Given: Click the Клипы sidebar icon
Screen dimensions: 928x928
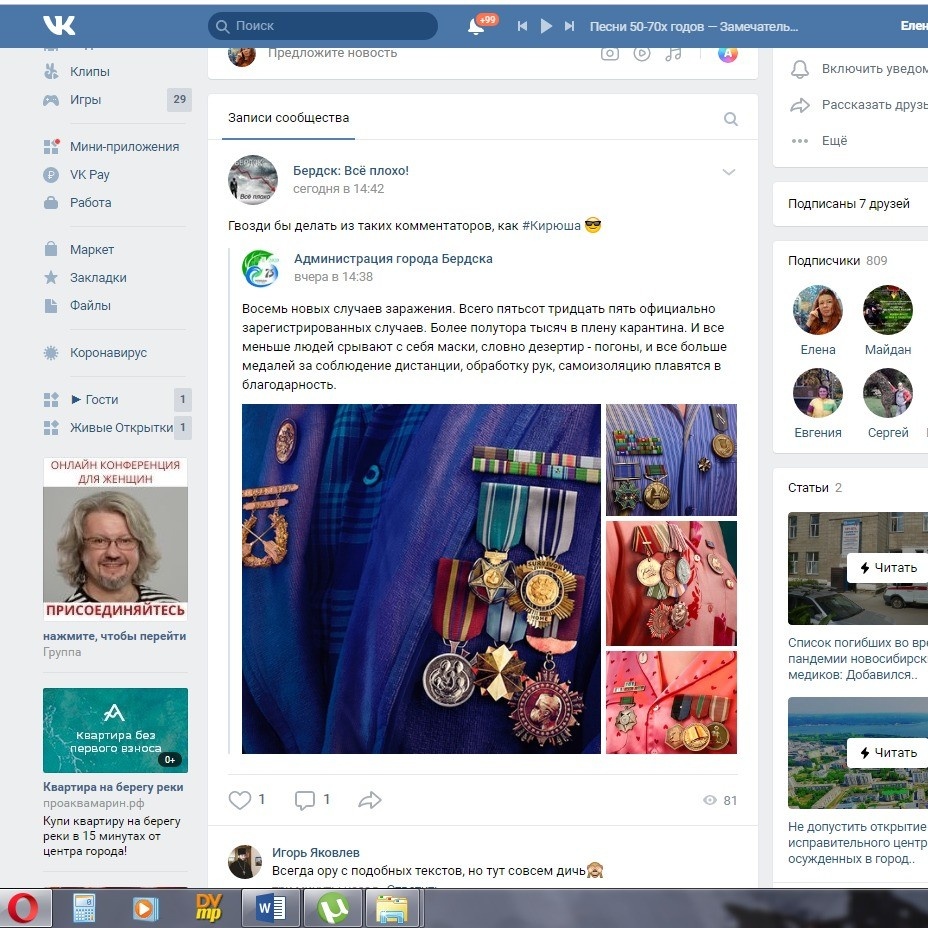Looking at the screenshot, I should coord(51,72).
